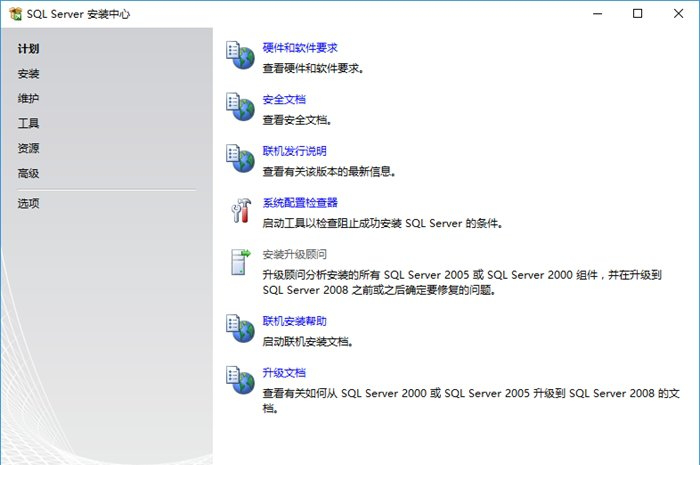Click the text 查看硬件和软件要求。
This screenshot has width=700, height=483.
point(313,68)
